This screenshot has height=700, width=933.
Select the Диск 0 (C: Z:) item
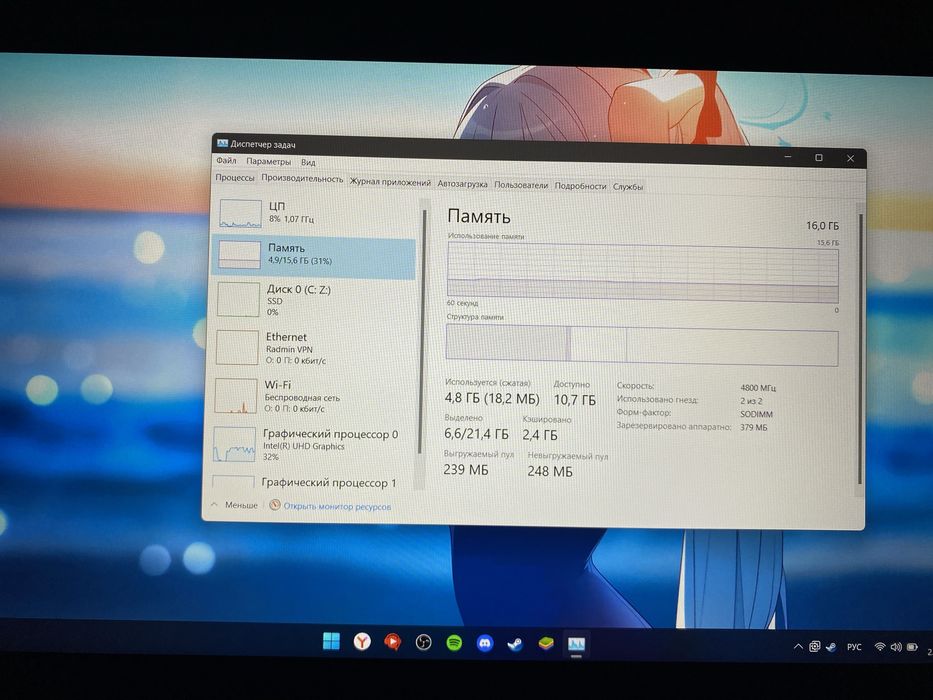point(313,299)
